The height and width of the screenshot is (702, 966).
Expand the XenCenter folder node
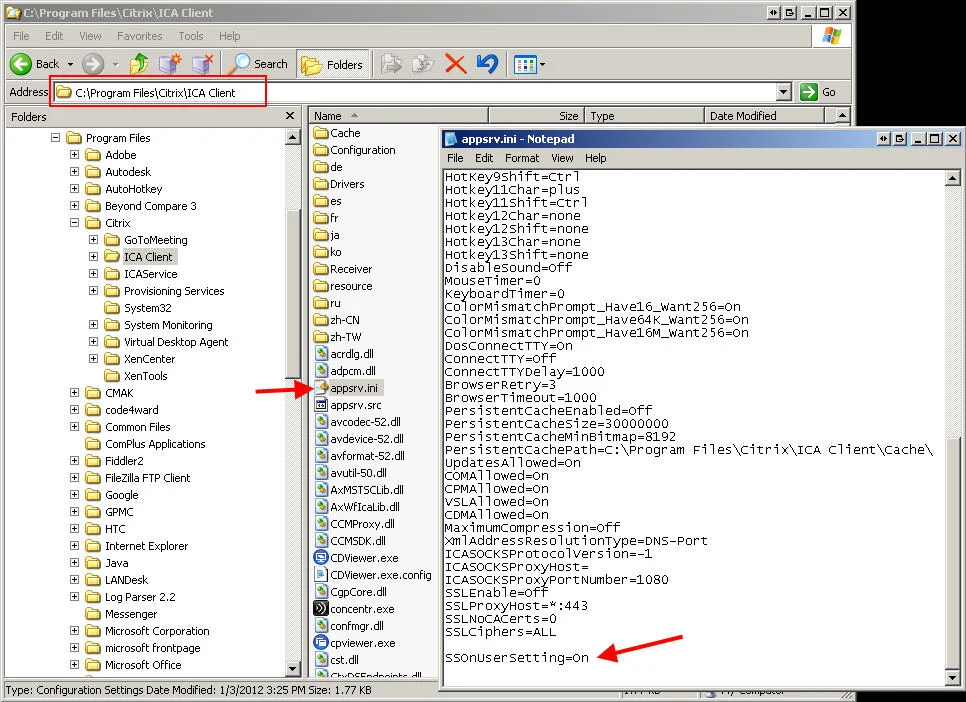point(94,359)
